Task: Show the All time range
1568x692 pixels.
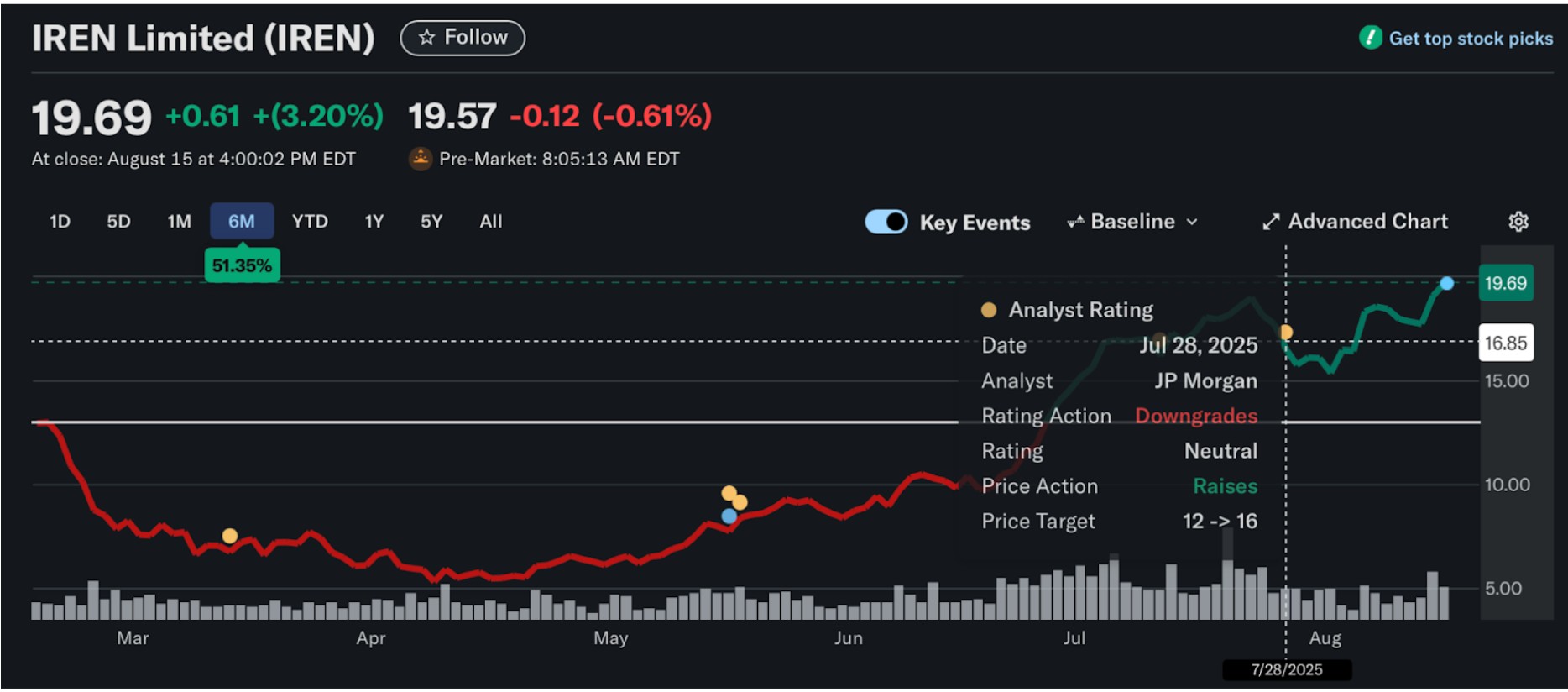Action: coord(491,222)
